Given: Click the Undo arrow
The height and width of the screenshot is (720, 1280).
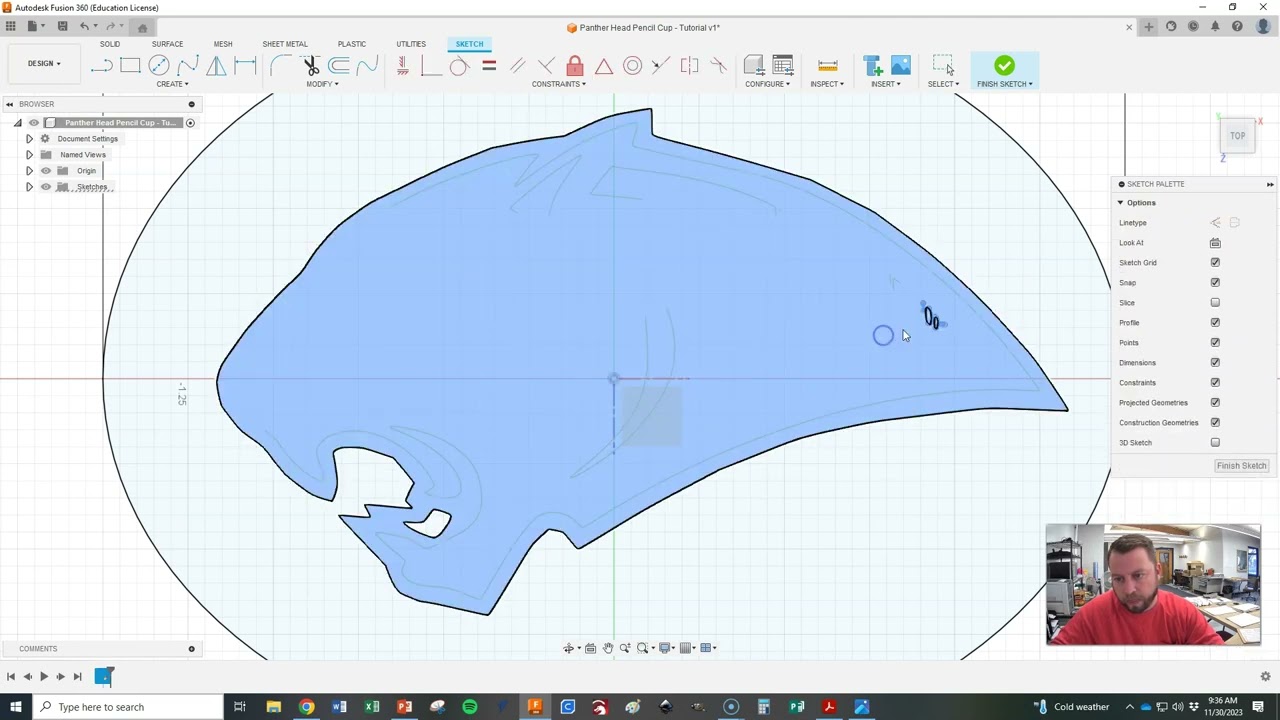Looking at the screenshot, I should (x=86, y=27).
